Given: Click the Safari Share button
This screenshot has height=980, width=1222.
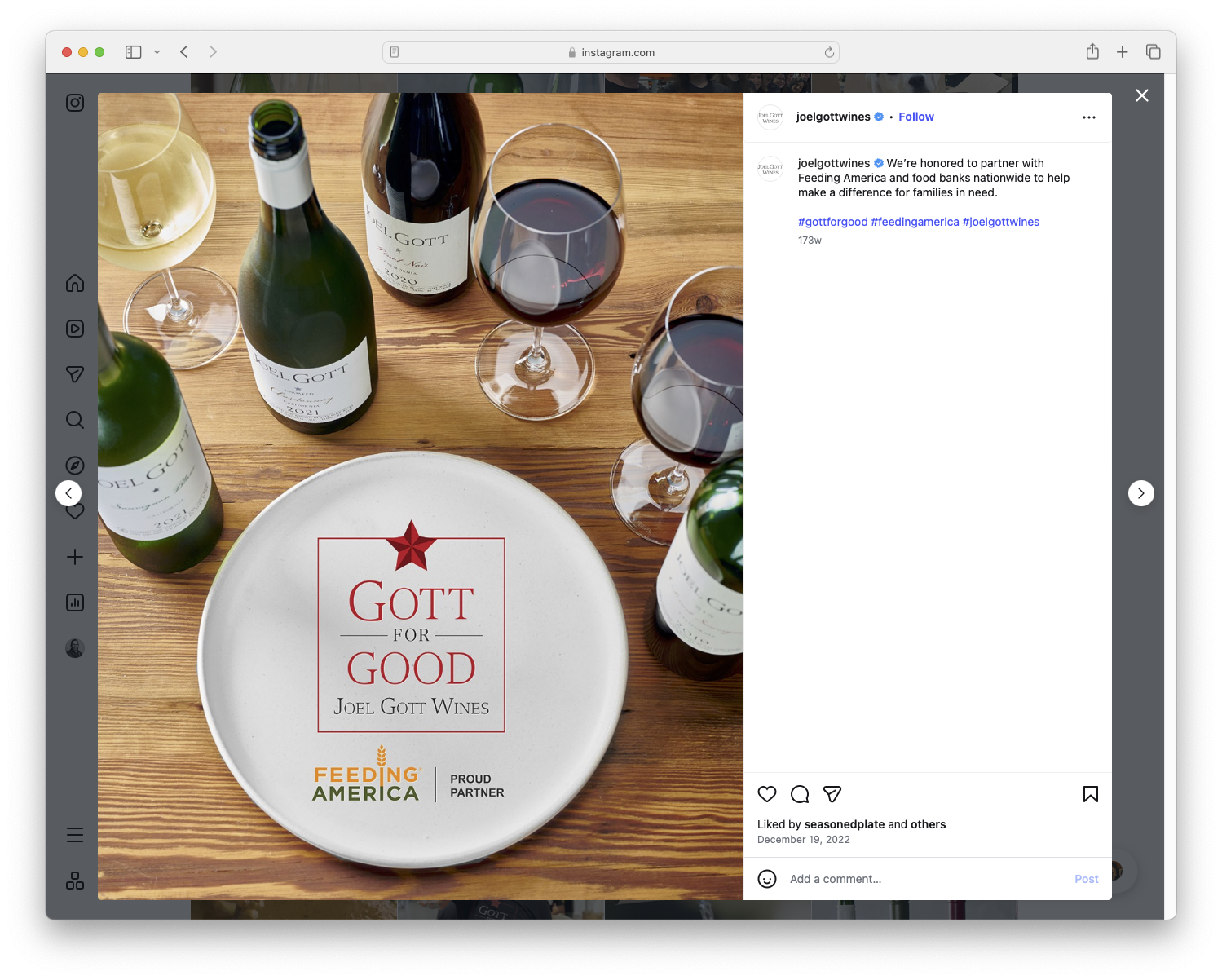Looking at the screenshot, I should tap(1092, 52).
